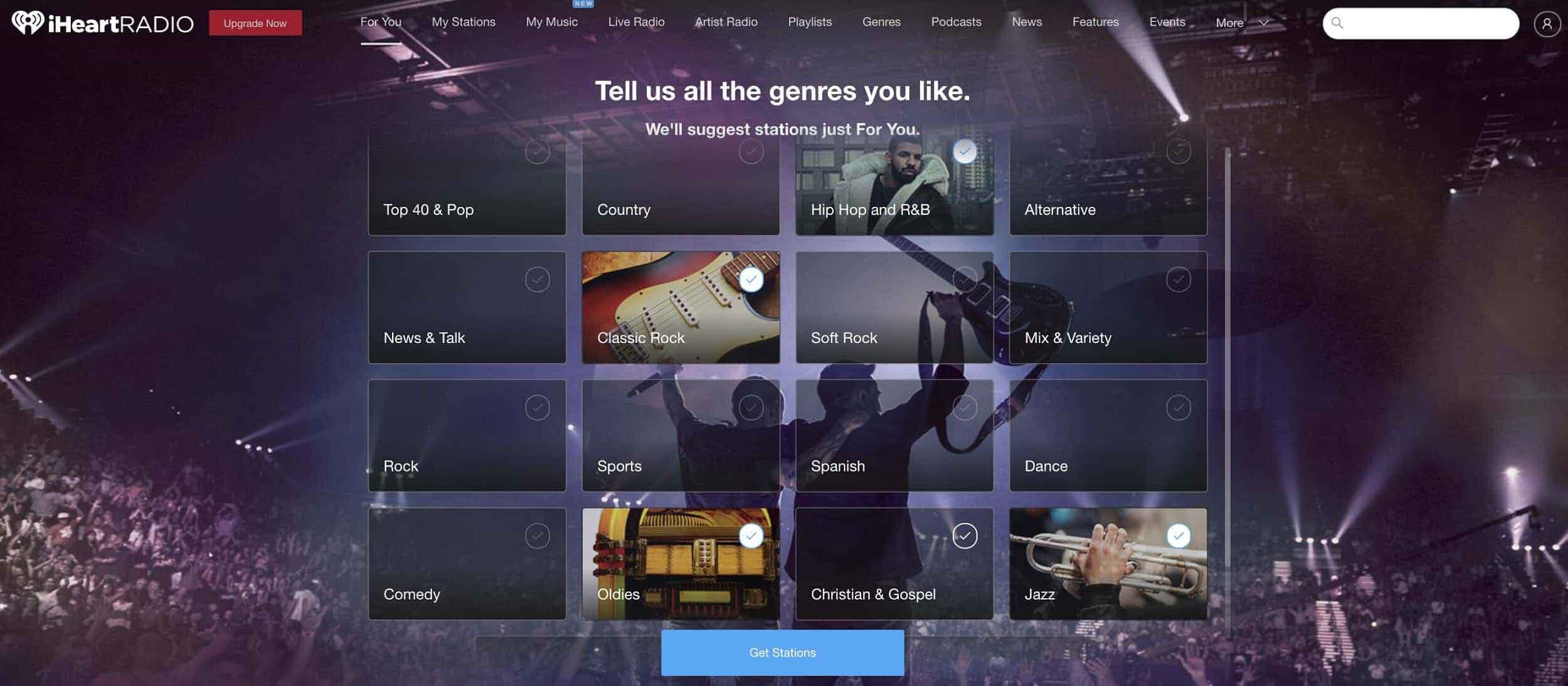
Task: Select the Podcasts menu item
Action: click(x=956, y=22)
